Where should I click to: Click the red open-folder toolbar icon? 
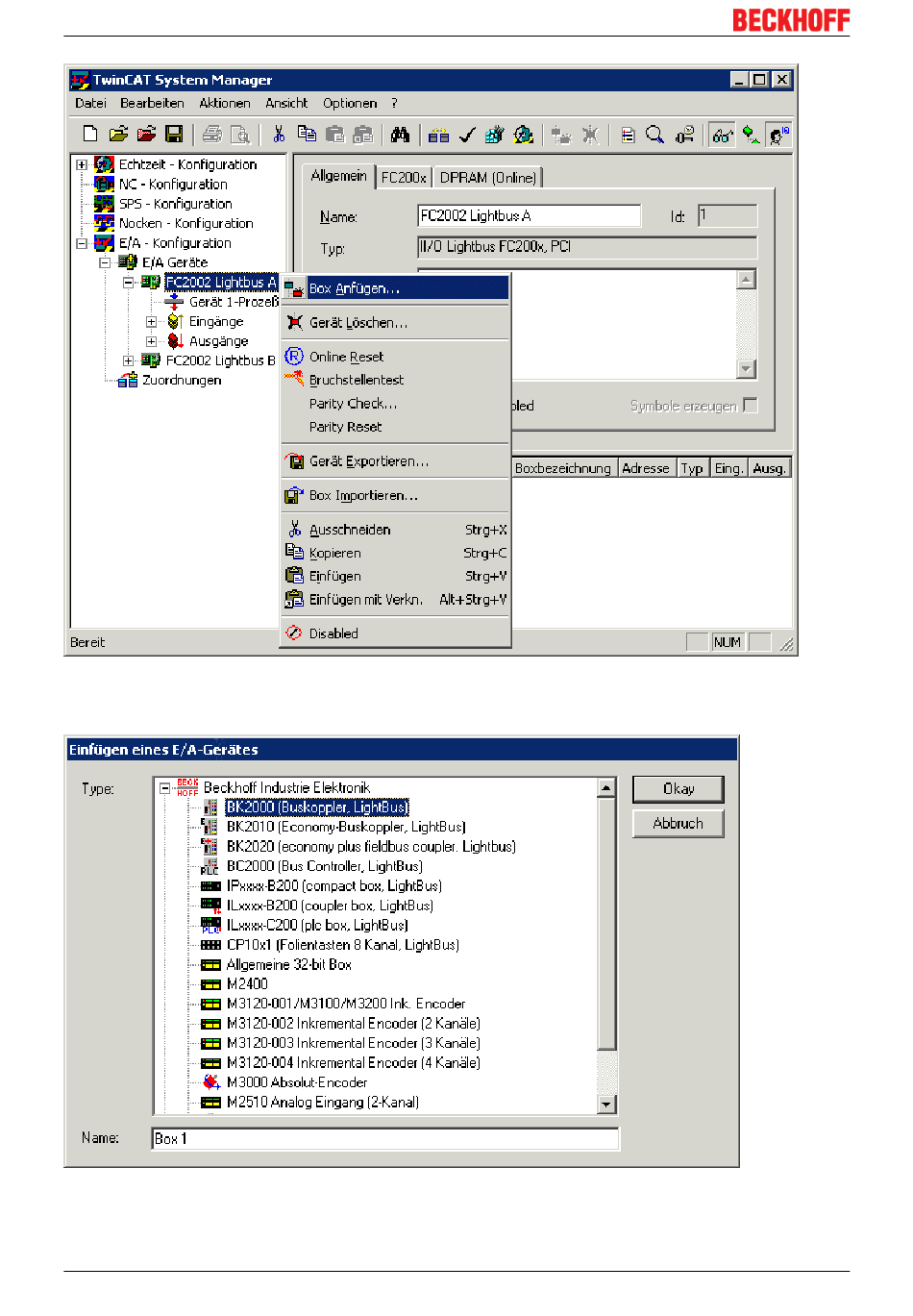(x=146, y=135)
